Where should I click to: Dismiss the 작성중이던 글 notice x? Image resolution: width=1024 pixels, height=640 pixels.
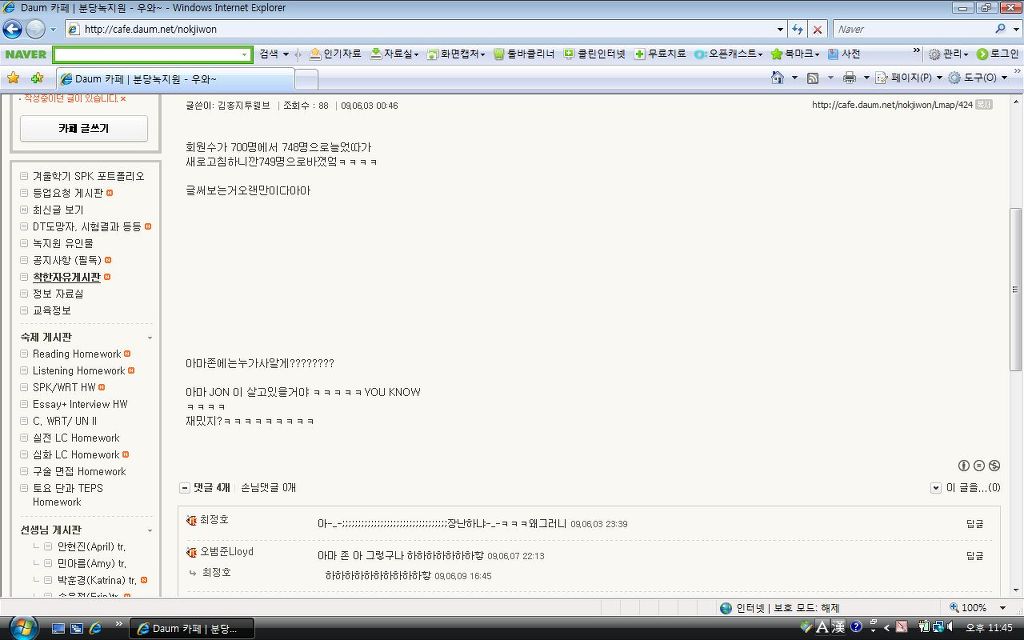click(x=123, y=99)
